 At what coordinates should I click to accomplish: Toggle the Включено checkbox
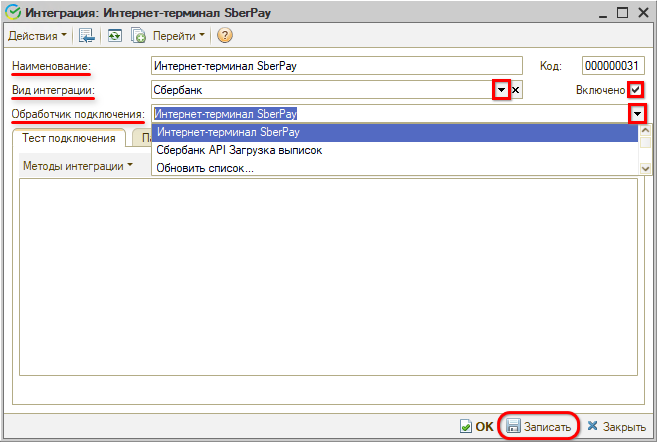[x=636, y=89]
